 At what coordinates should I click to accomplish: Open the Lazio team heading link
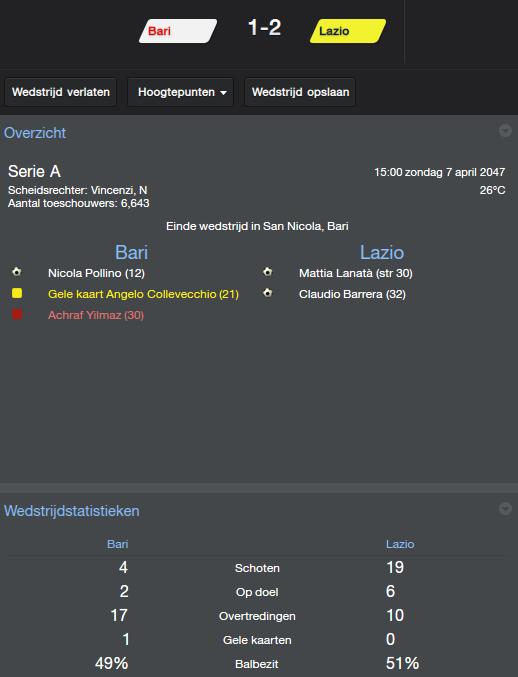pyautogui.click(x=382, y=253)
